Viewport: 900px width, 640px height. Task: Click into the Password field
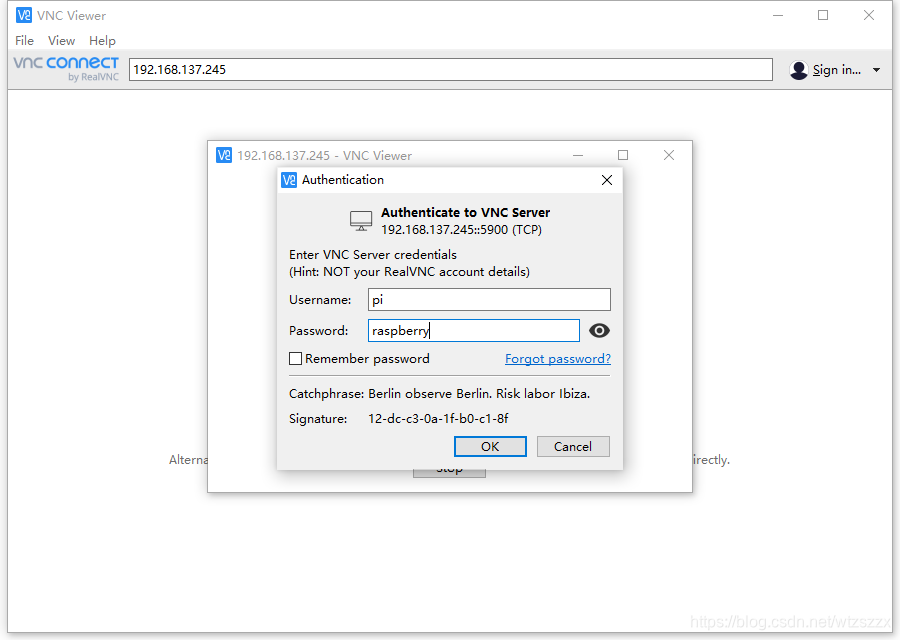pos(474,331)
